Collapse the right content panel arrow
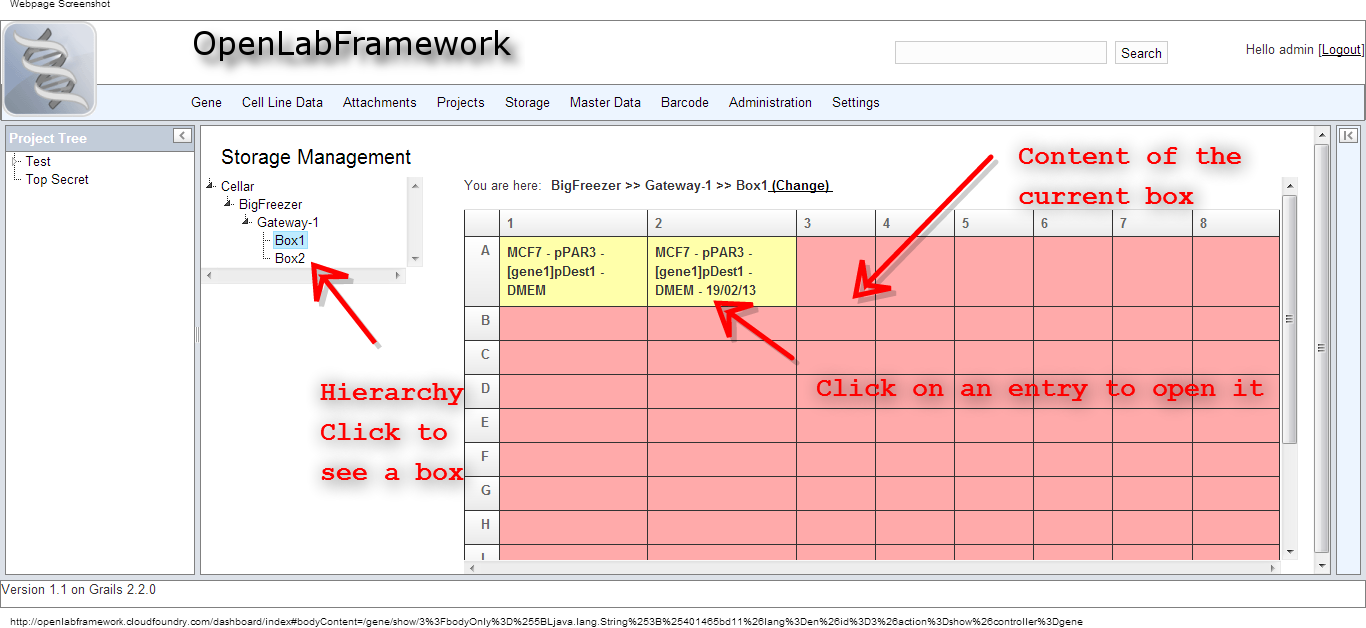This screenshot has width=1366, height=628. (x=1350, y=136)
